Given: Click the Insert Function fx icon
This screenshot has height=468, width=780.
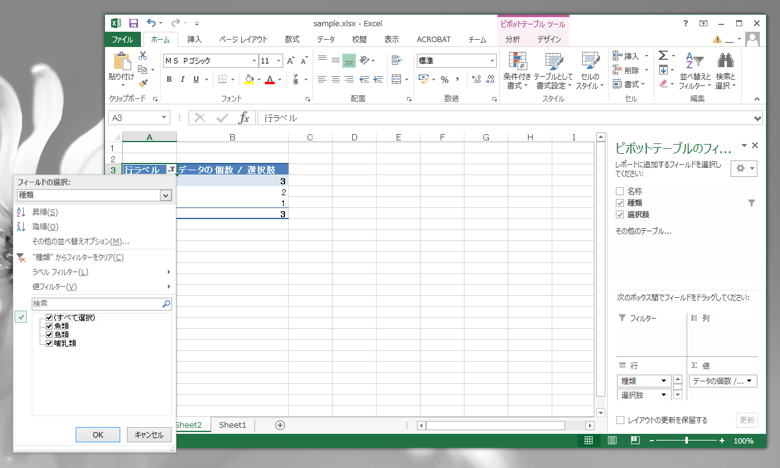Looking at the screenshot, I should click(244, 118).
